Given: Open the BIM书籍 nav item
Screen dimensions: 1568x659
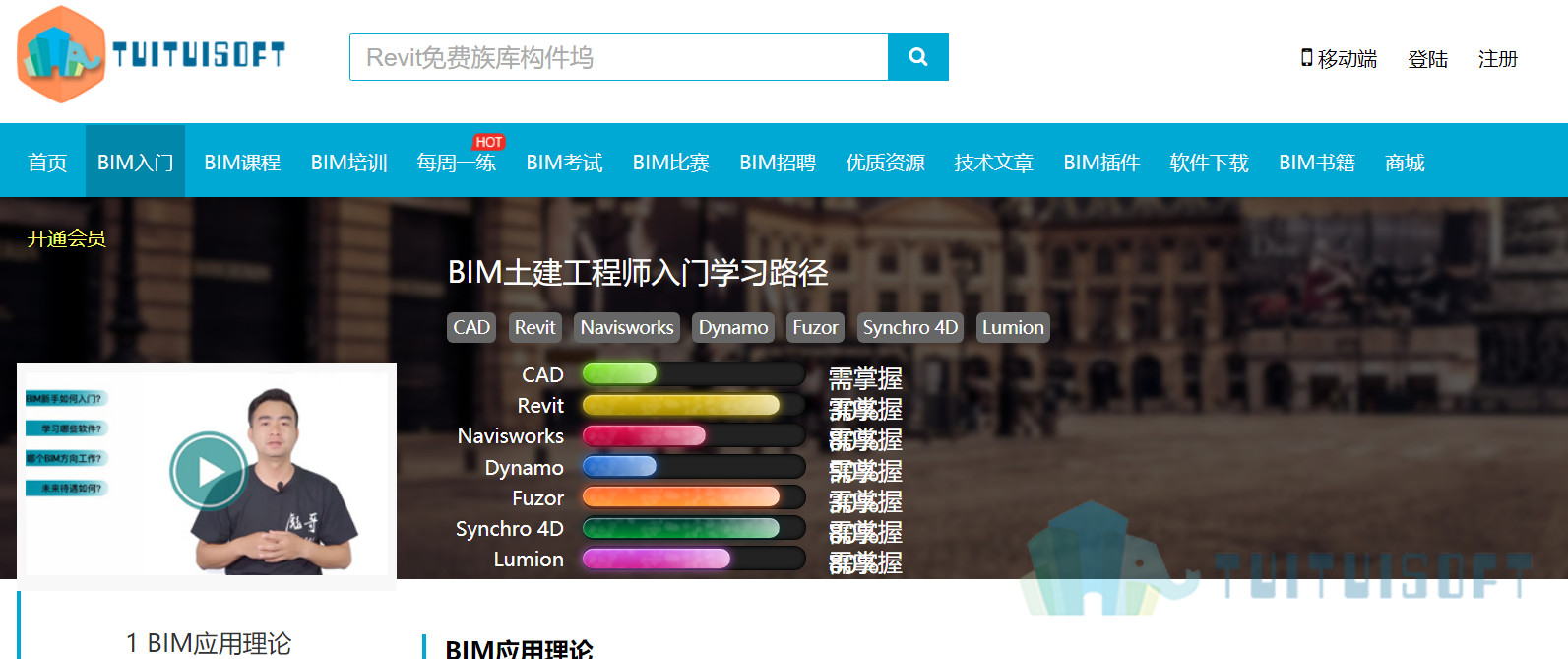Looking at the screenshot, I should (1316, 162).
